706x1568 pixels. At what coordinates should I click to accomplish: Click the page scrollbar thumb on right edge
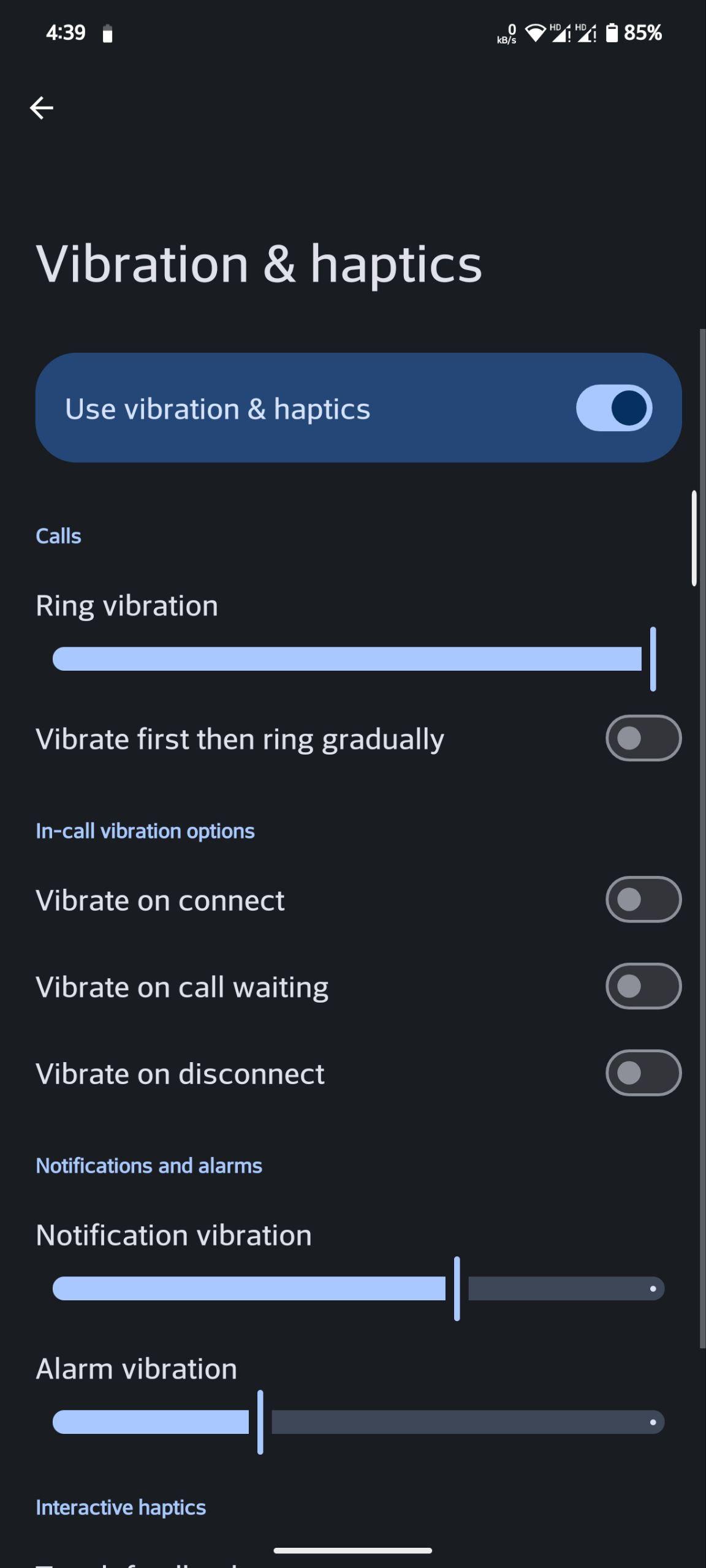(x=694, y=538)
